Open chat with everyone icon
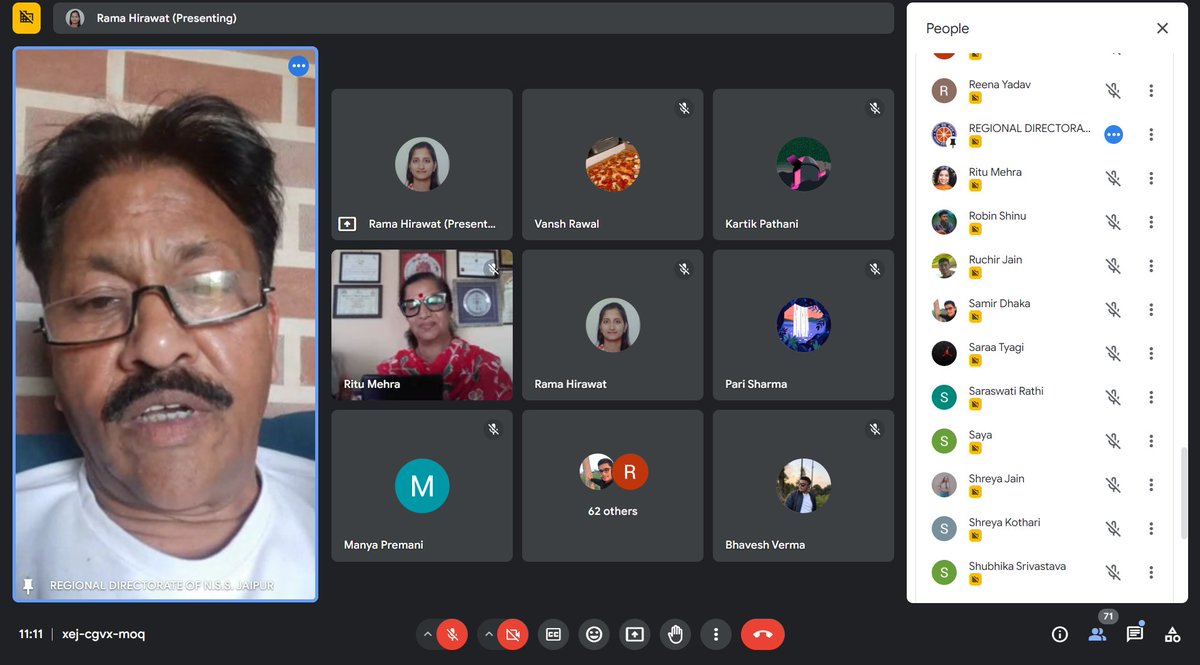The width and height of the screenshot is (1200, 665). click(1135, 634)
